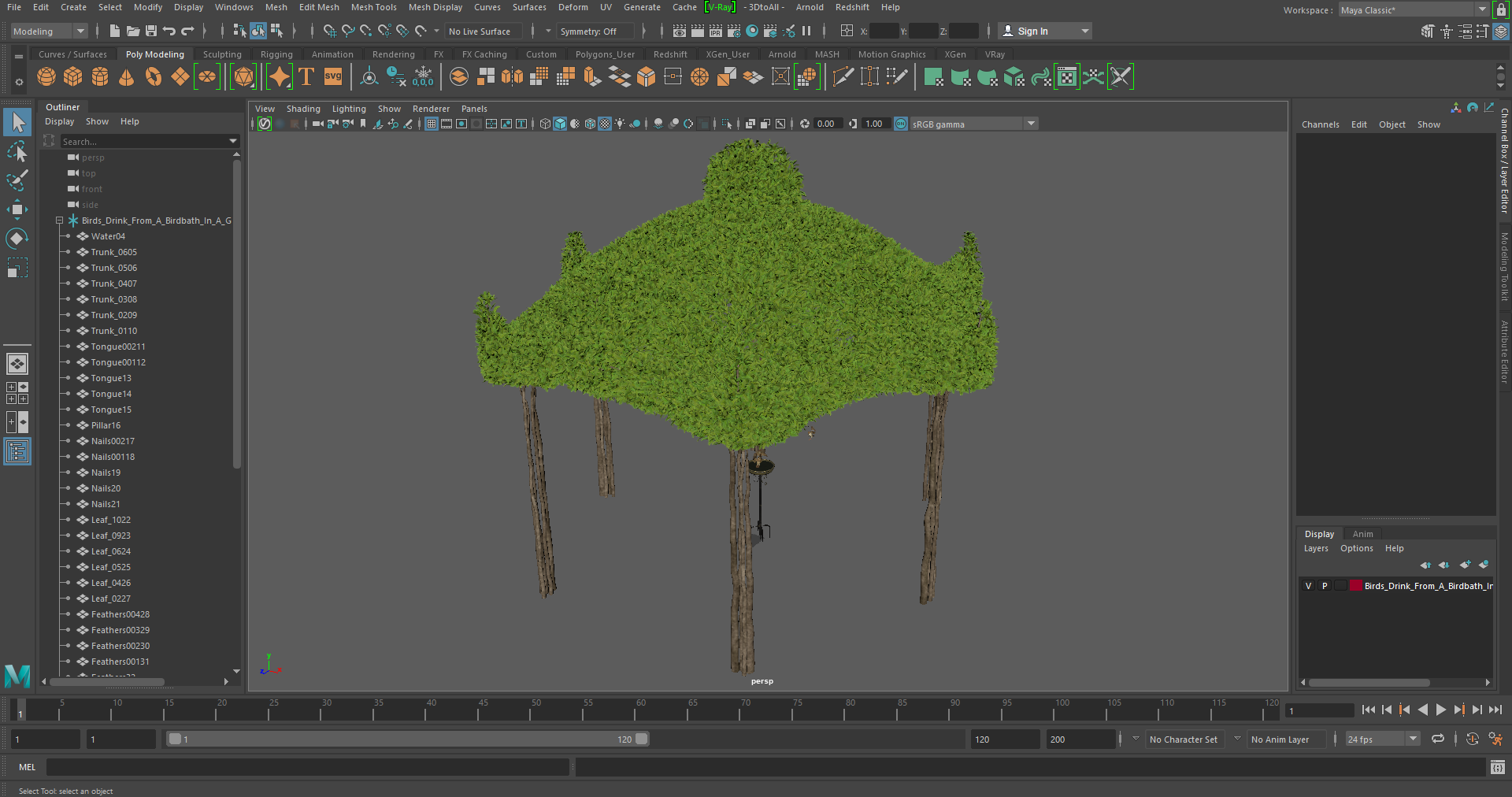Image resolution: width=1512 pixels, height=797 pixels.
Task: Open the sRGB gamma view transform dropdown
Action: point(974,124)
